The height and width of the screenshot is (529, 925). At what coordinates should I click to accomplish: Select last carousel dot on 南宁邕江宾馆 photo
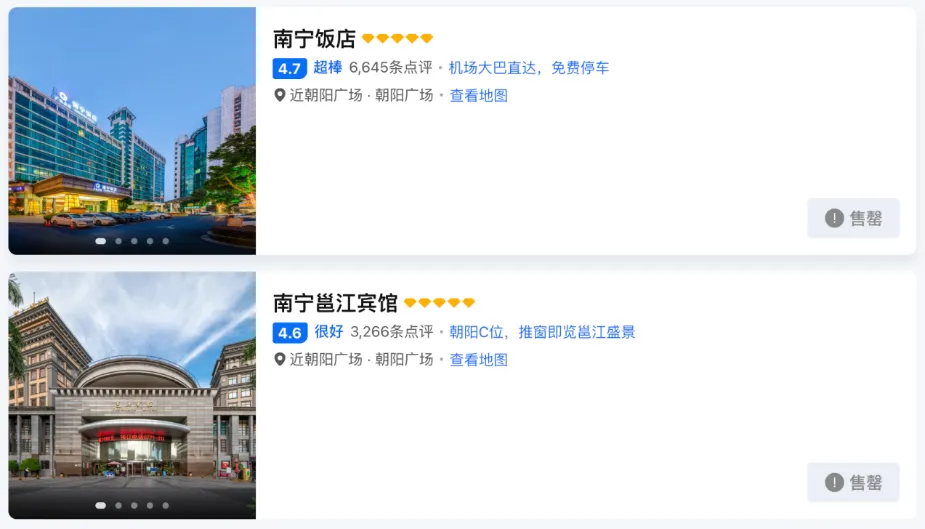pos(166,505)
